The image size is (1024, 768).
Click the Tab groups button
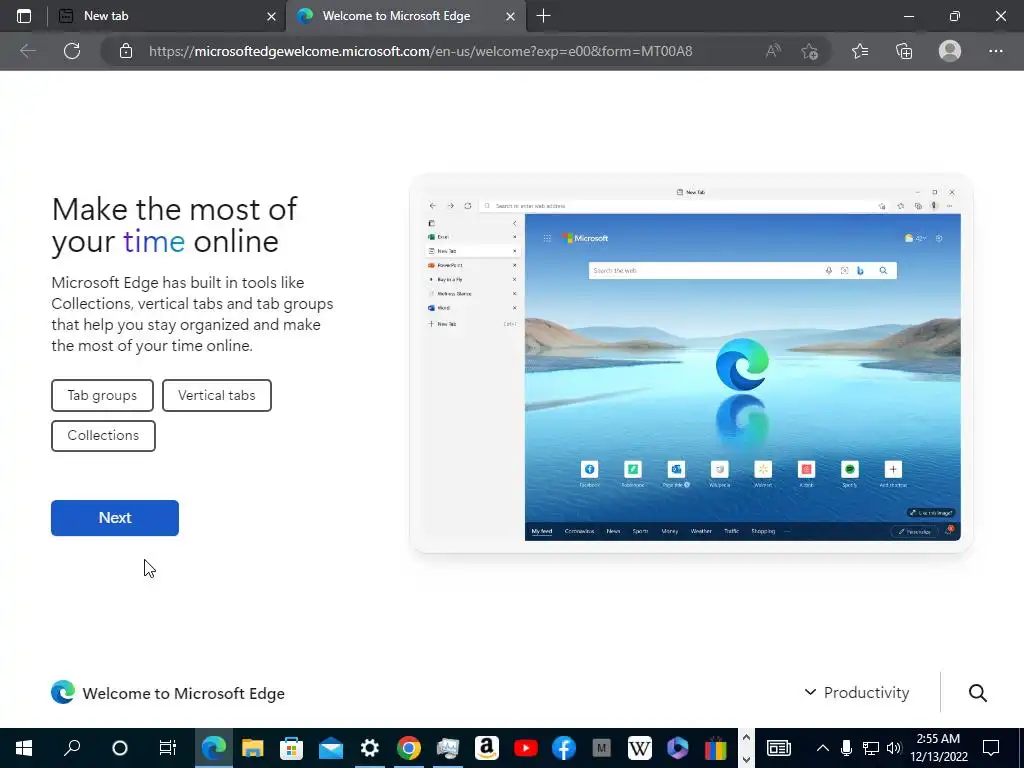pos(103,396)
